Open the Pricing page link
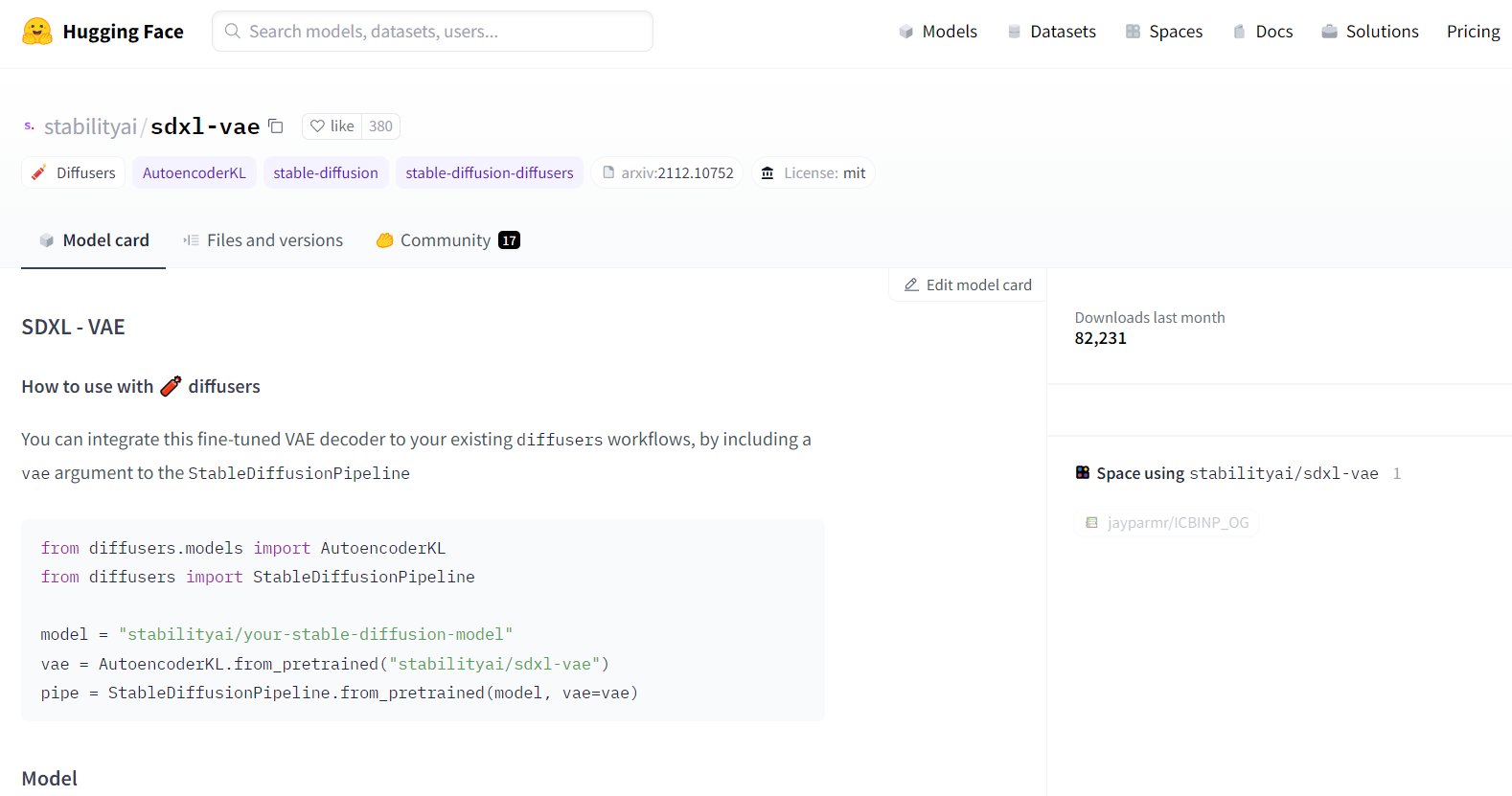1512x796 pixels. 1473,32
